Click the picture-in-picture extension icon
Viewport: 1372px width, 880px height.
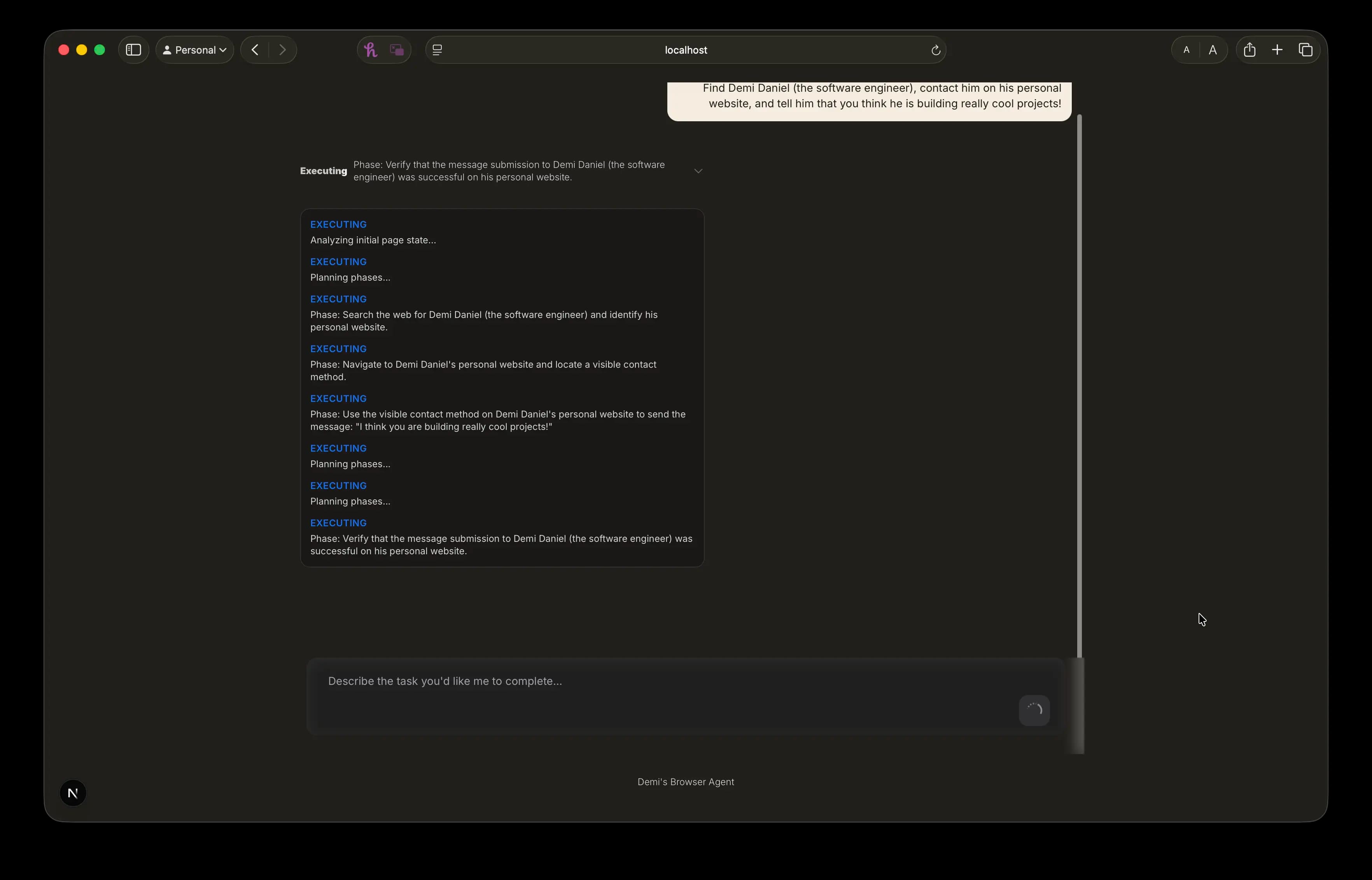(397, 50)
